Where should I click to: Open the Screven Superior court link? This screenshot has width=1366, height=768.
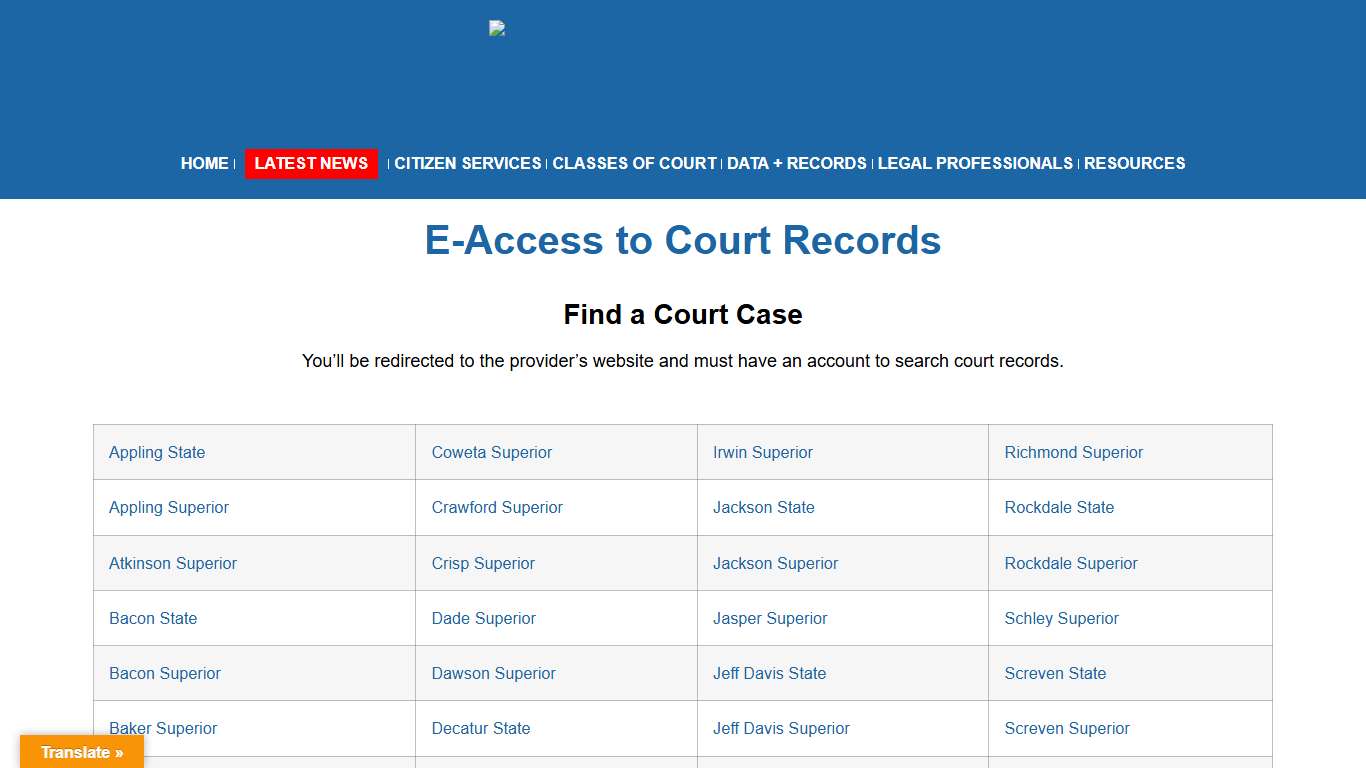[x=1067, y=728]
